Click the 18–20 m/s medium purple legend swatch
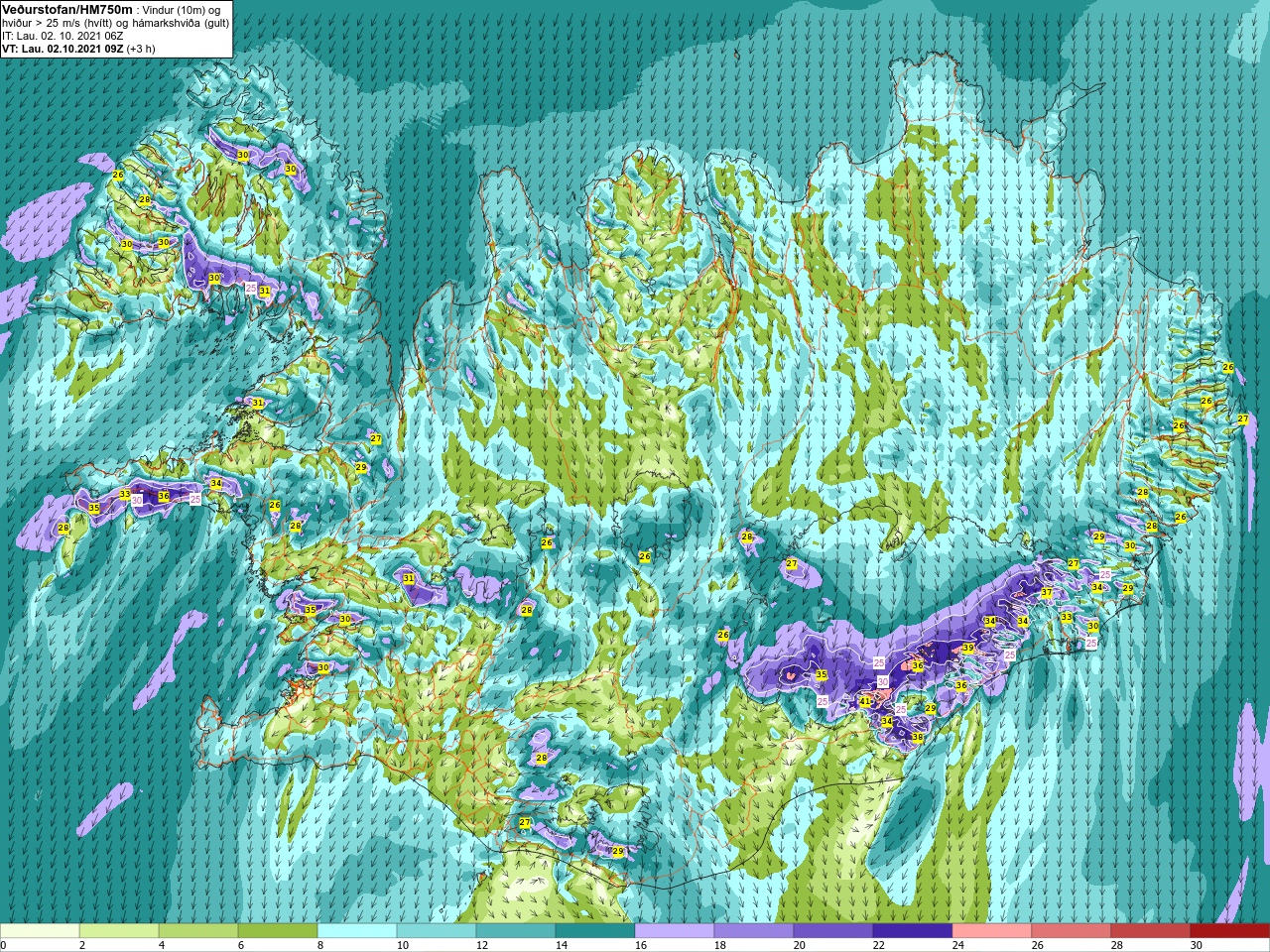The height and width of the screenshot is (952, 1270). coord(754,930)
